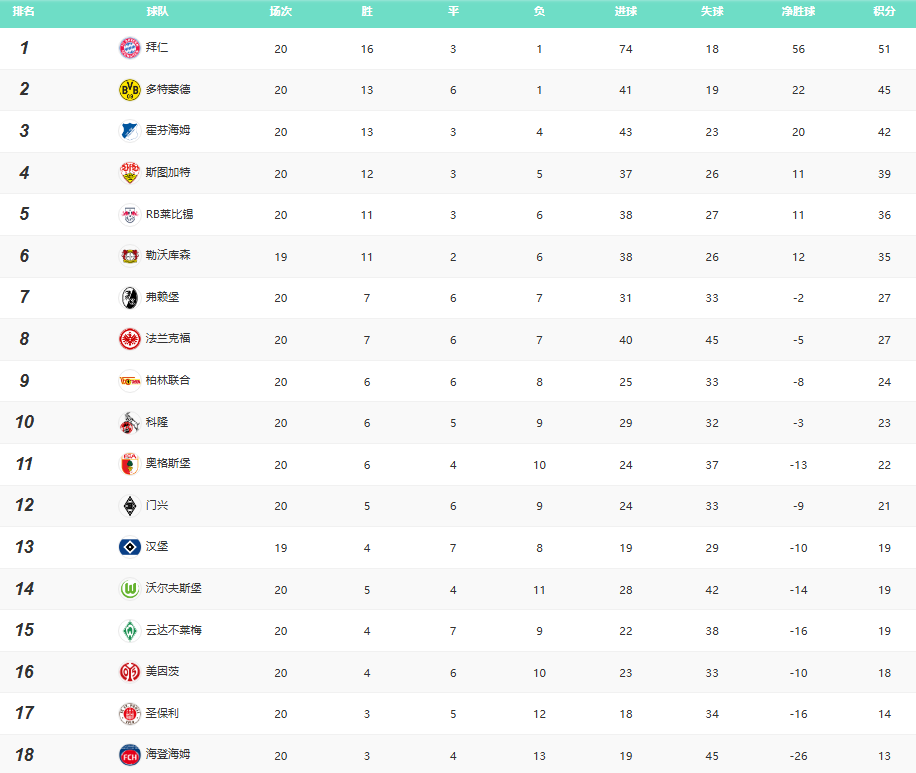This screenshot has width=916, height=773.
Task: Open the 弗赖堡 team link
Action: [162, 298]
